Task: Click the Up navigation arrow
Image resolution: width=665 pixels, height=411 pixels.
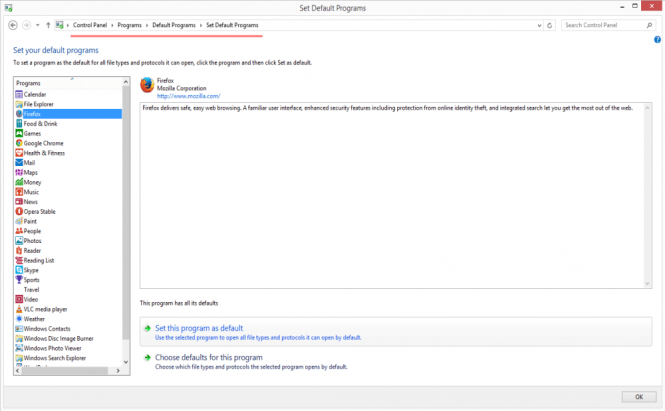Action: click(48, 24)
